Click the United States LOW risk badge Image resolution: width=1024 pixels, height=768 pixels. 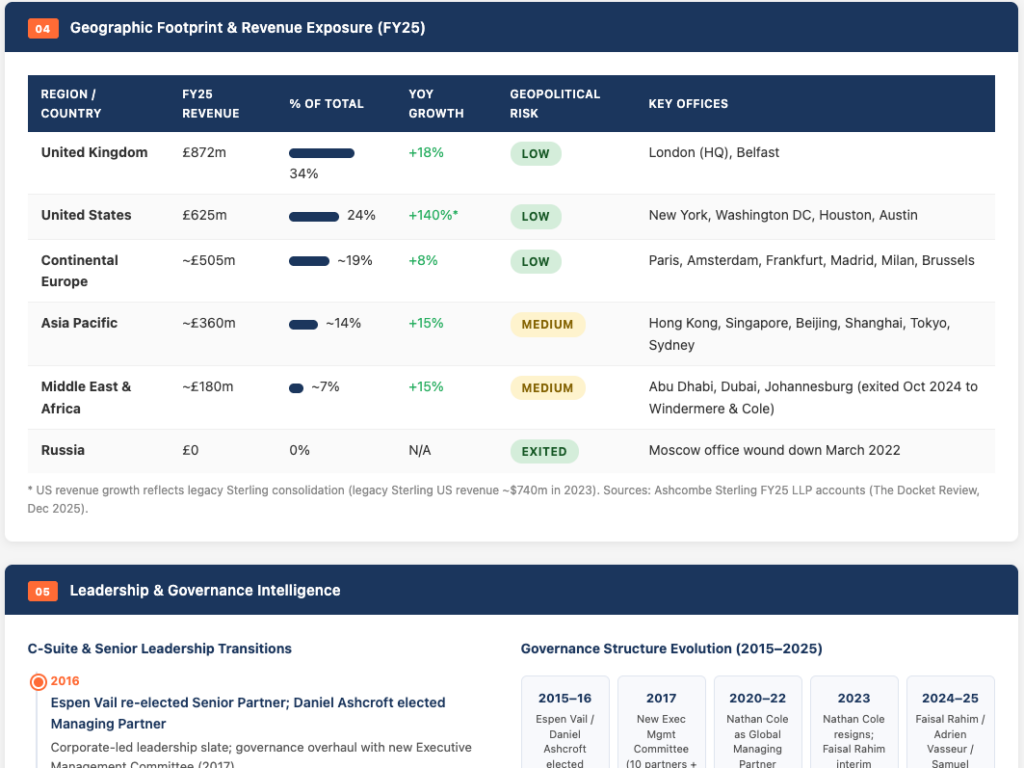coord(536,217)
